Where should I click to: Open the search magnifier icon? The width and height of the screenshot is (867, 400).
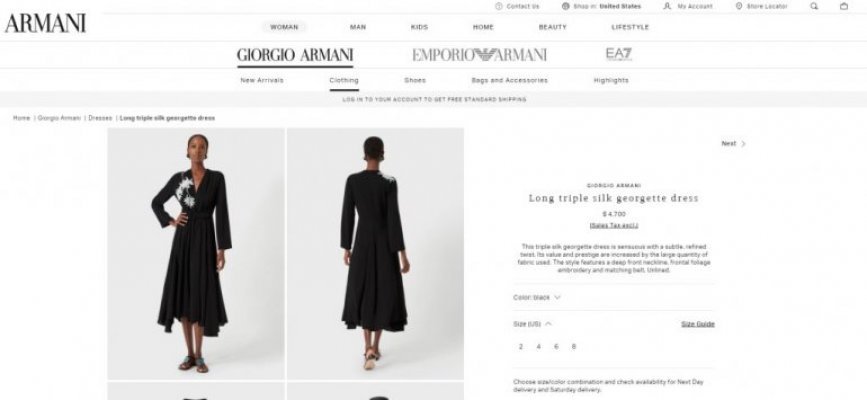814,6
